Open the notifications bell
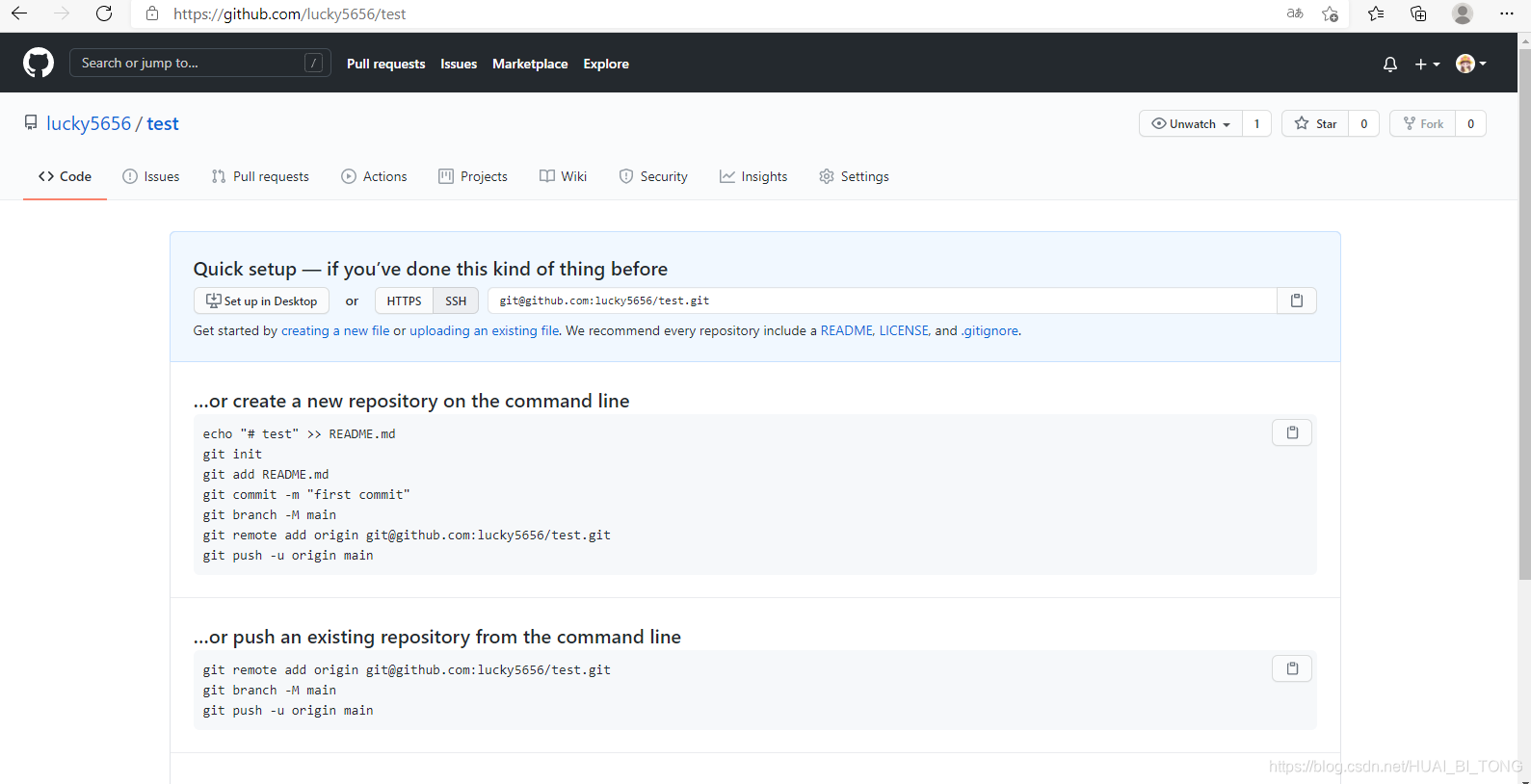The width and height of the screenshot is (1531, 784). [x=1389, y=65]
